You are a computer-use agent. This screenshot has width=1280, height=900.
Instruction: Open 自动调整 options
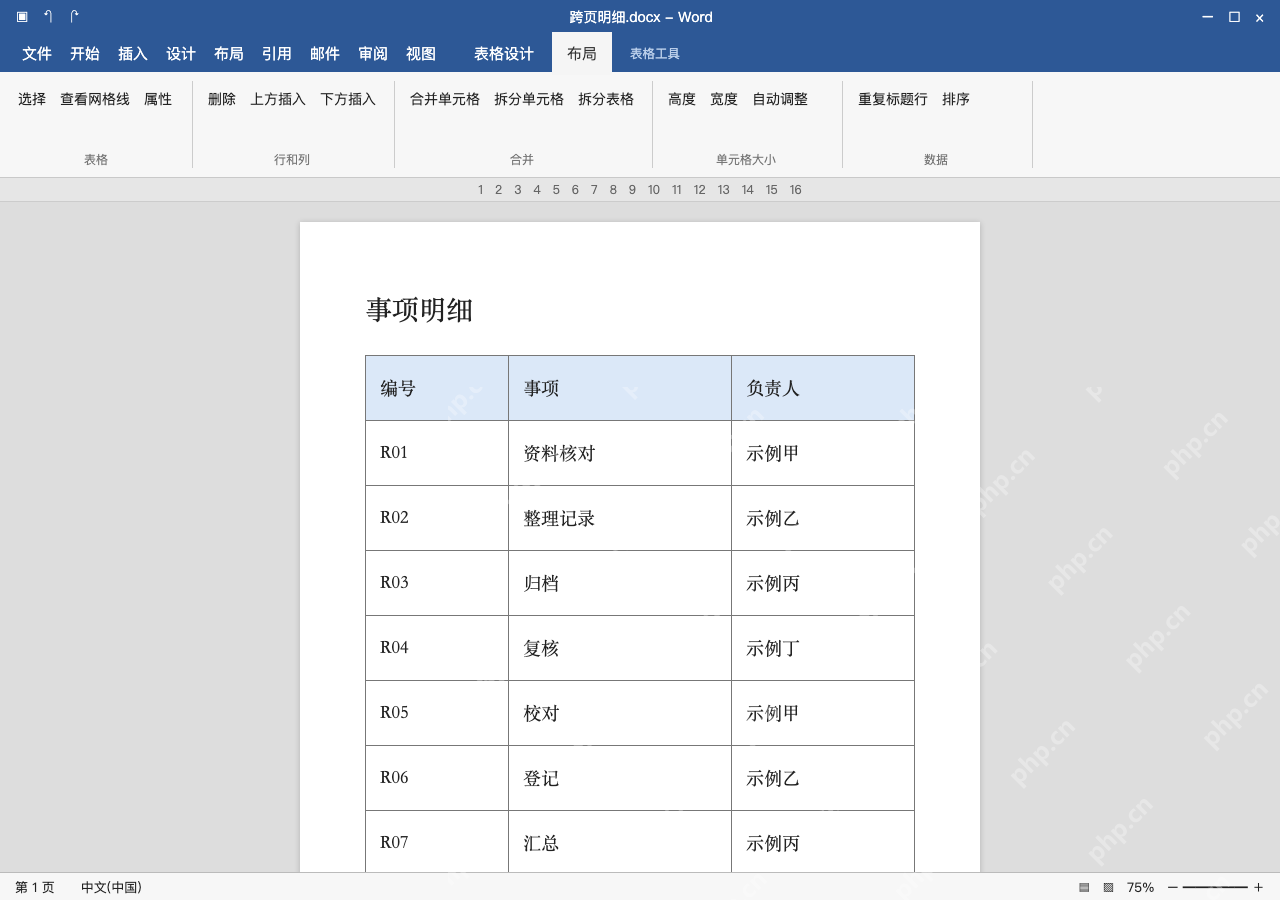click(780, 99)
